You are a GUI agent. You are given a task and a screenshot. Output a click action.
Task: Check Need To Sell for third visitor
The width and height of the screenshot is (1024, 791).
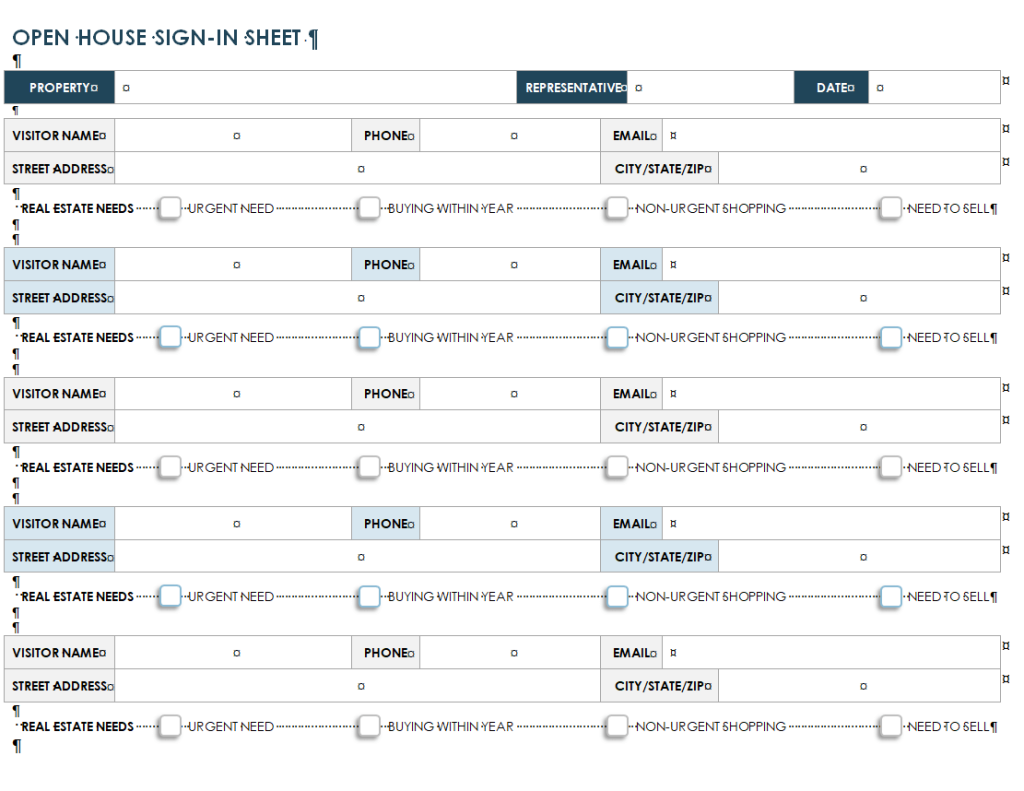[x=891, y=467]
